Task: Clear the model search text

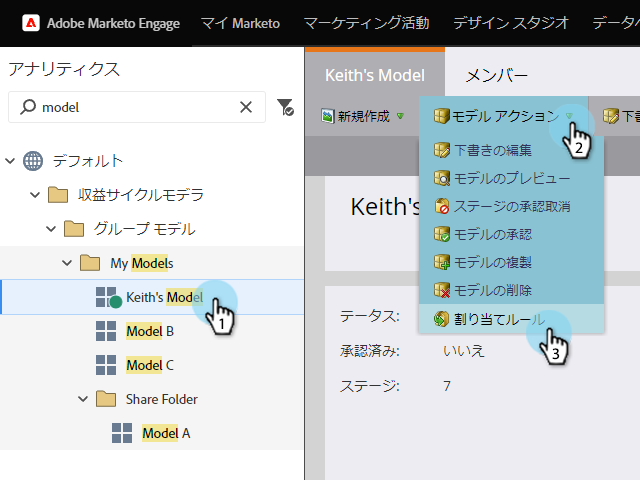Action: 246,107
